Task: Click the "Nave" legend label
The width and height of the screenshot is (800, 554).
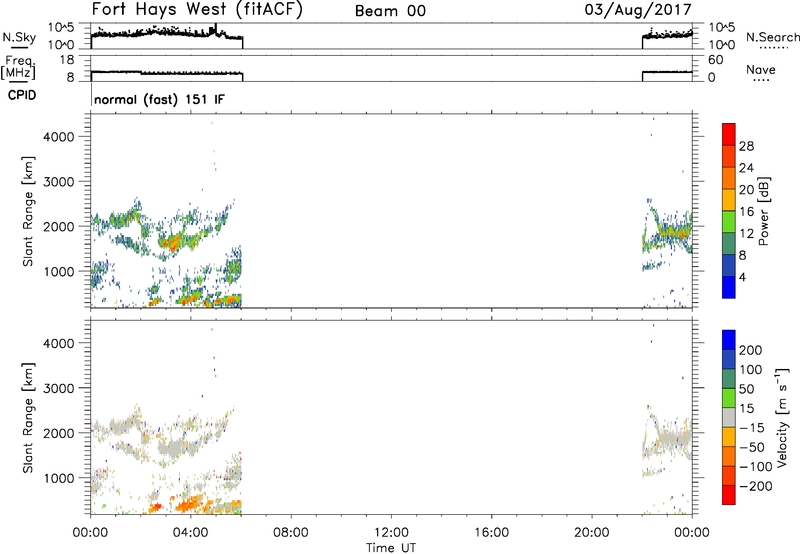Action: [761, 69]
